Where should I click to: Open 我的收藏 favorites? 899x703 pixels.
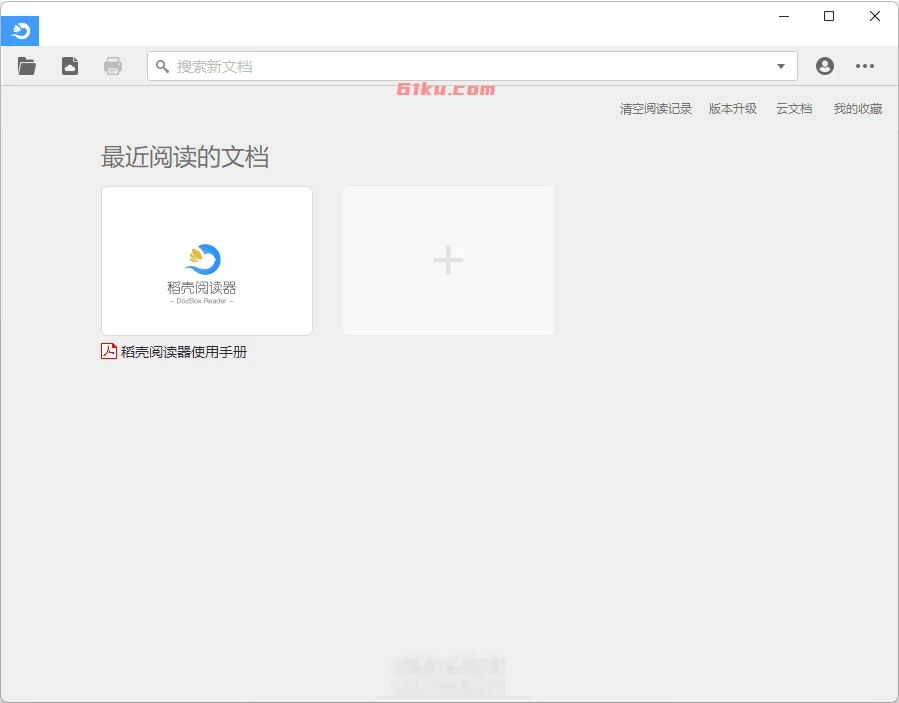(858, 108)
